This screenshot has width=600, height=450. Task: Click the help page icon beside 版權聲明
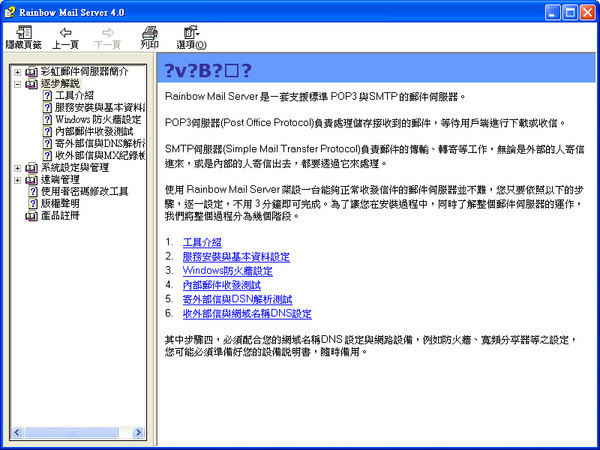pos(33,204)
